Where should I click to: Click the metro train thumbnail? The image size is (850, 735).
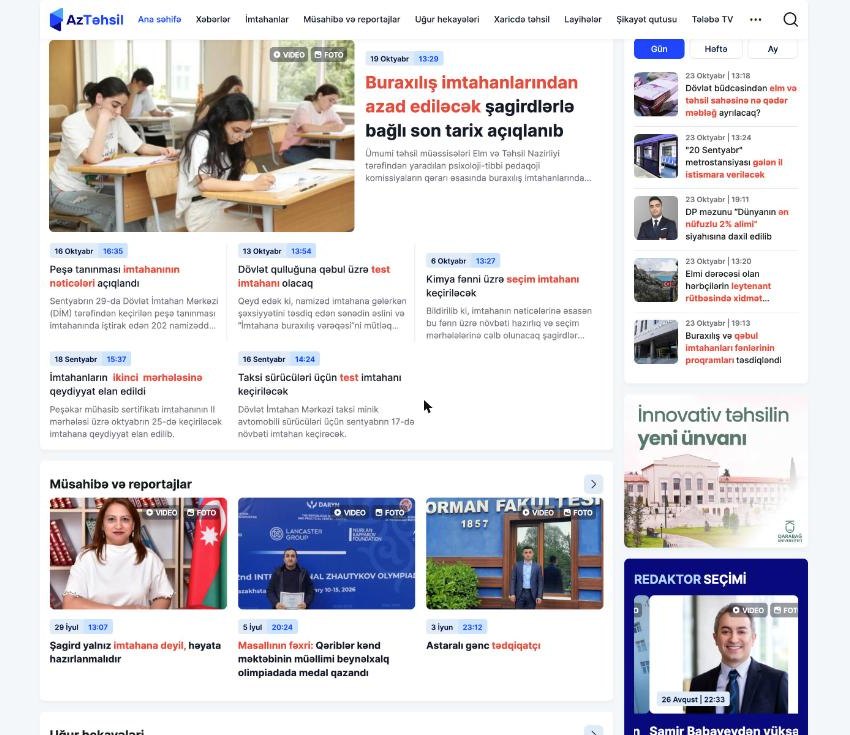pos(656,156)
